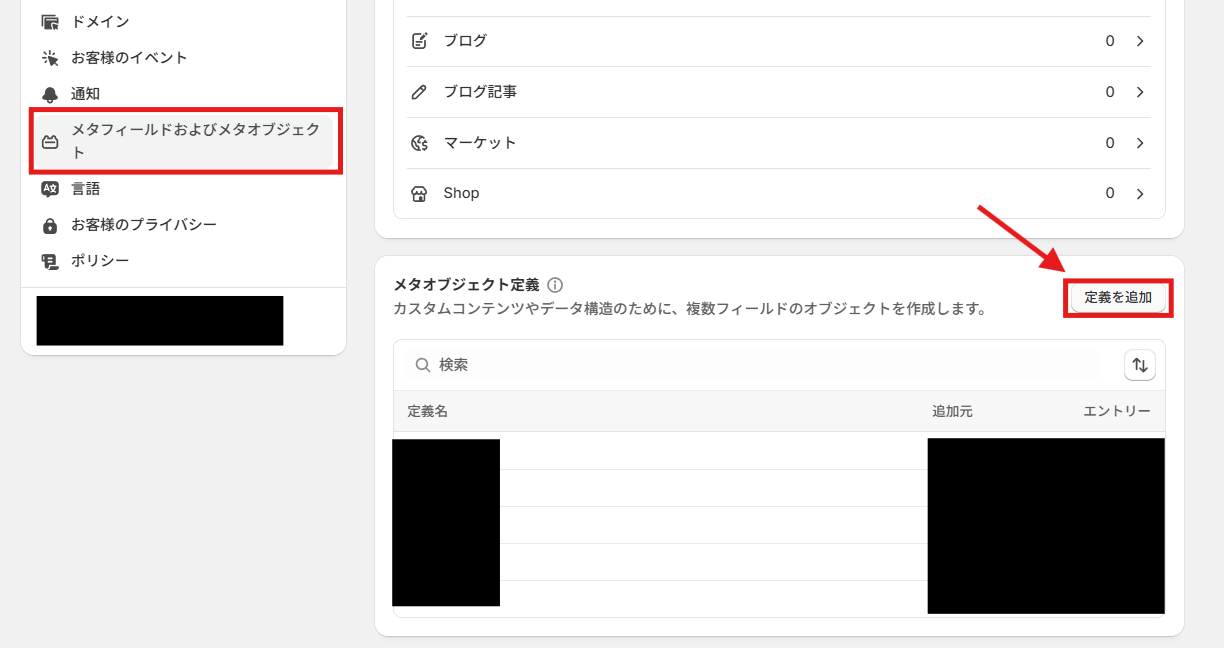The image size is (1224, 648).
Task: Click the info icon beside メタオブジェクト定義
Action: point(555,285)
